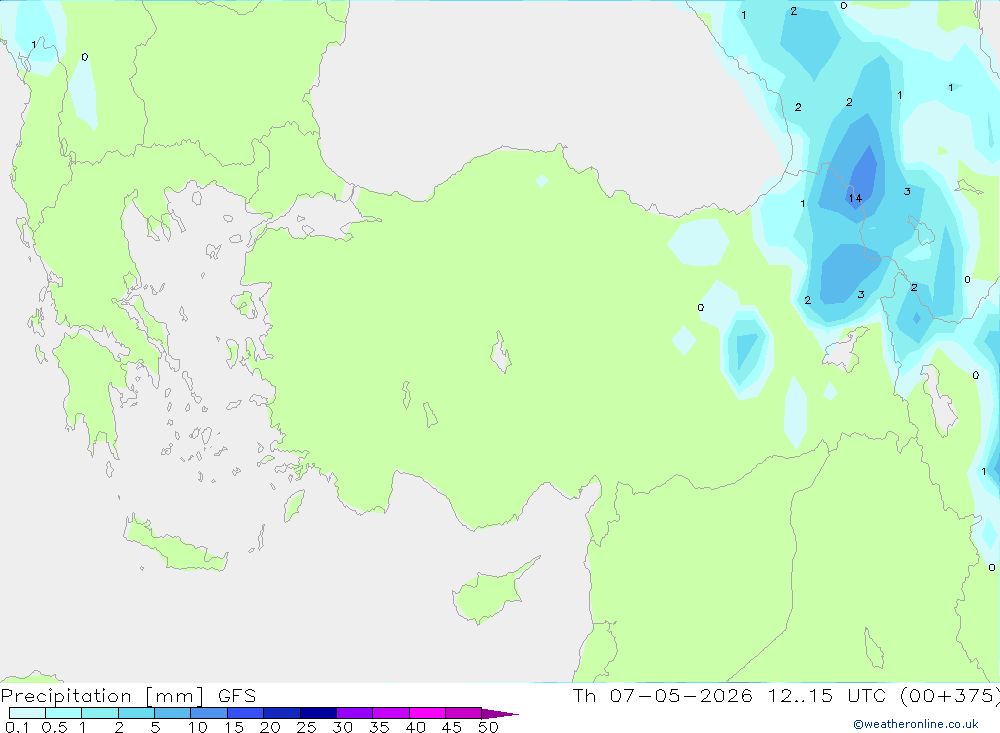Click legend swatch between 10 and 15

(209, 713)
